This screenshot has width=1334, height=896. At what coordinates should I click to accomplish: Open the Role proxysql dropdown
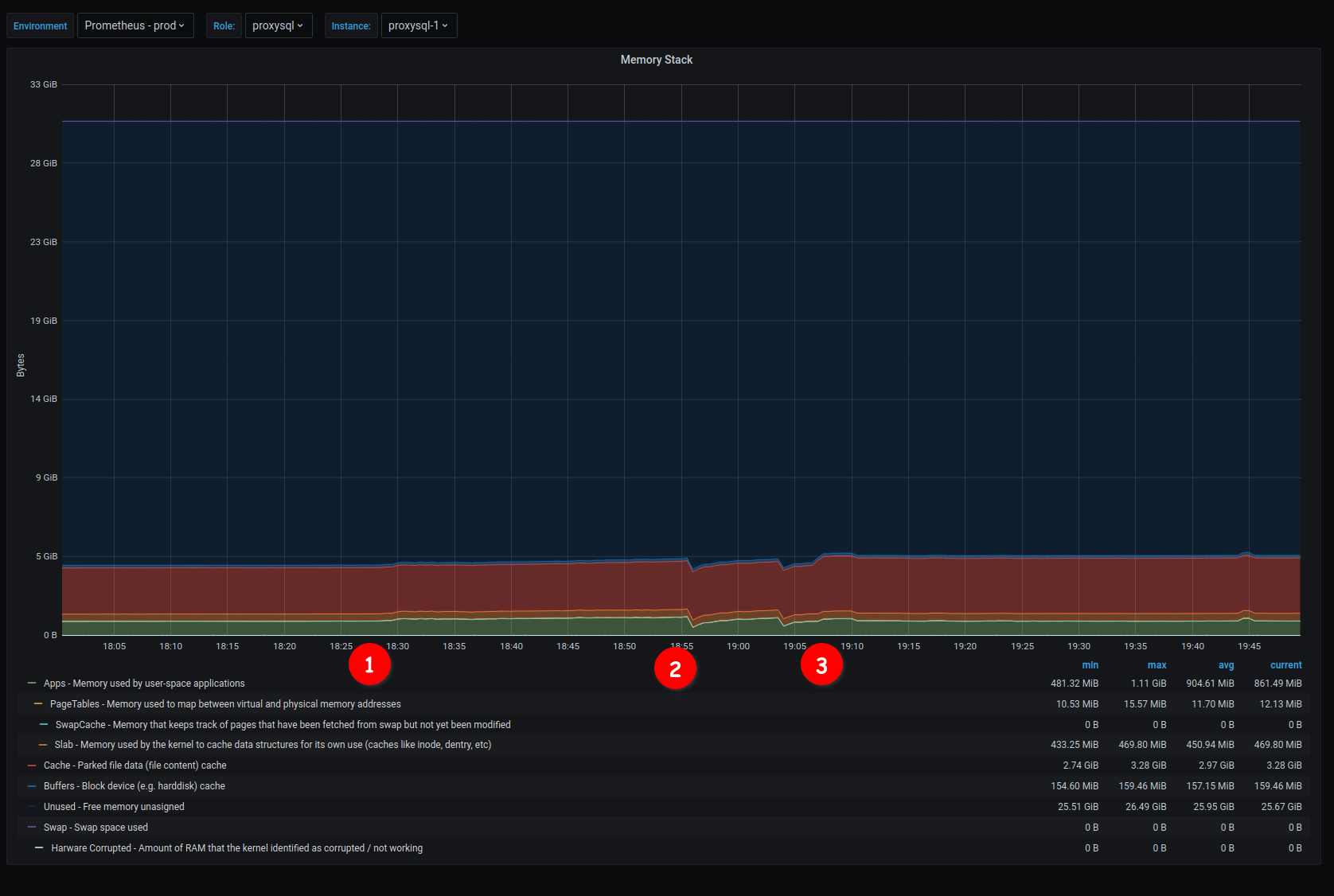pyautogui.click(x=278, y=25)
